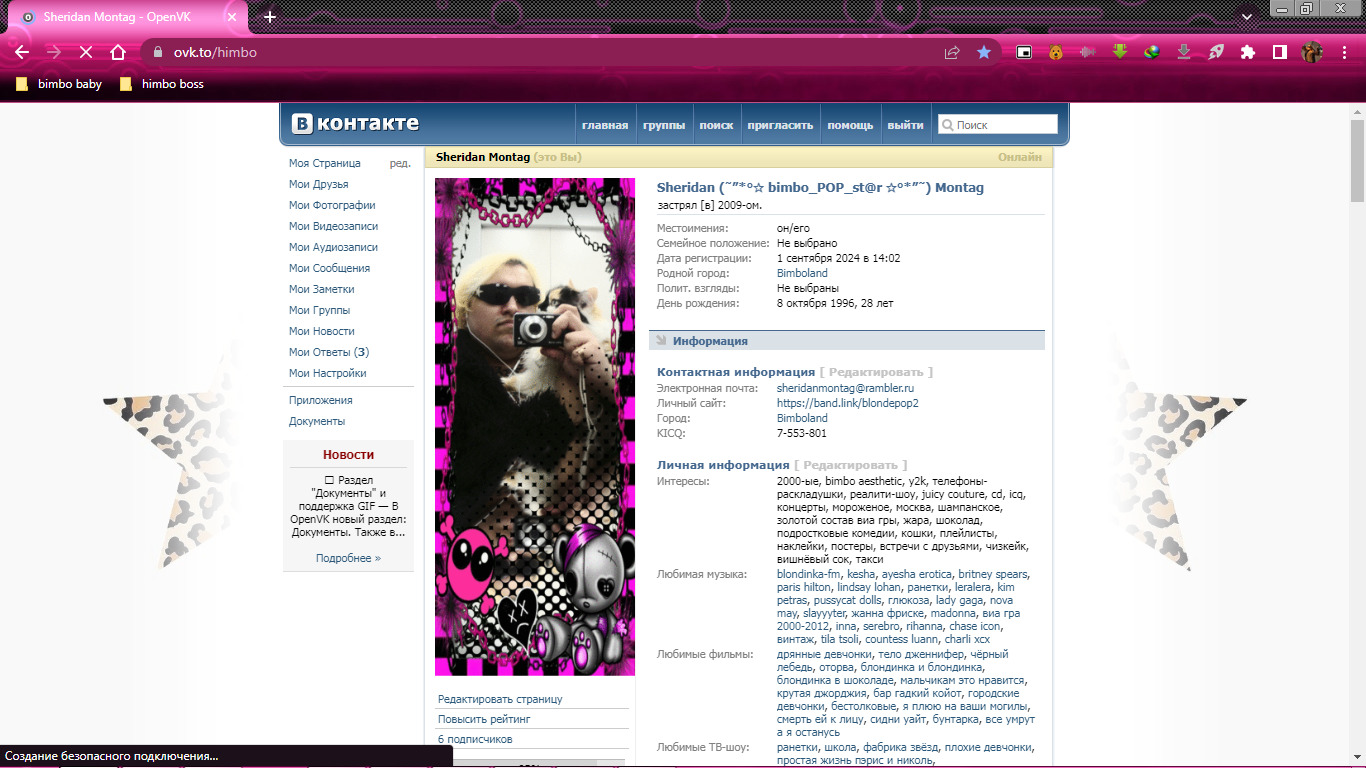Open the bear face extension
This screenshot has width=1366, height=768.
pos(1056,52)
